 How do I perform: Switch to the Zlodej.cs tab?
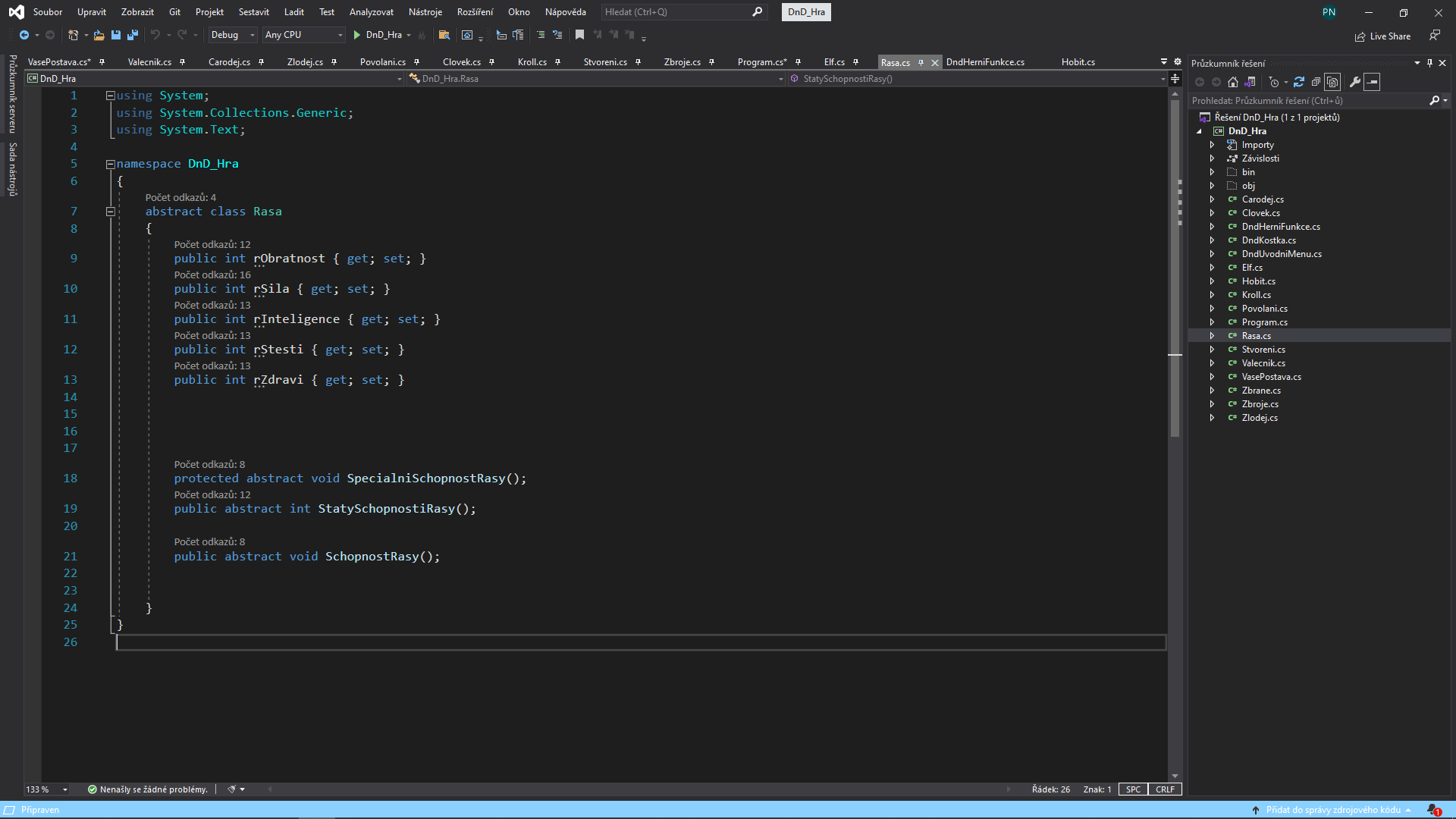point(305,62)
